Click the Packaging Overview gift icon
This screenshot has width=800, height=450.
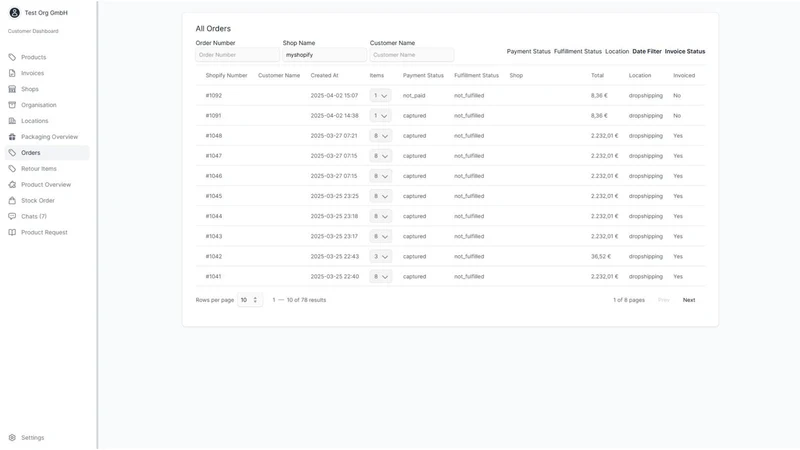[x=12, y=137]
